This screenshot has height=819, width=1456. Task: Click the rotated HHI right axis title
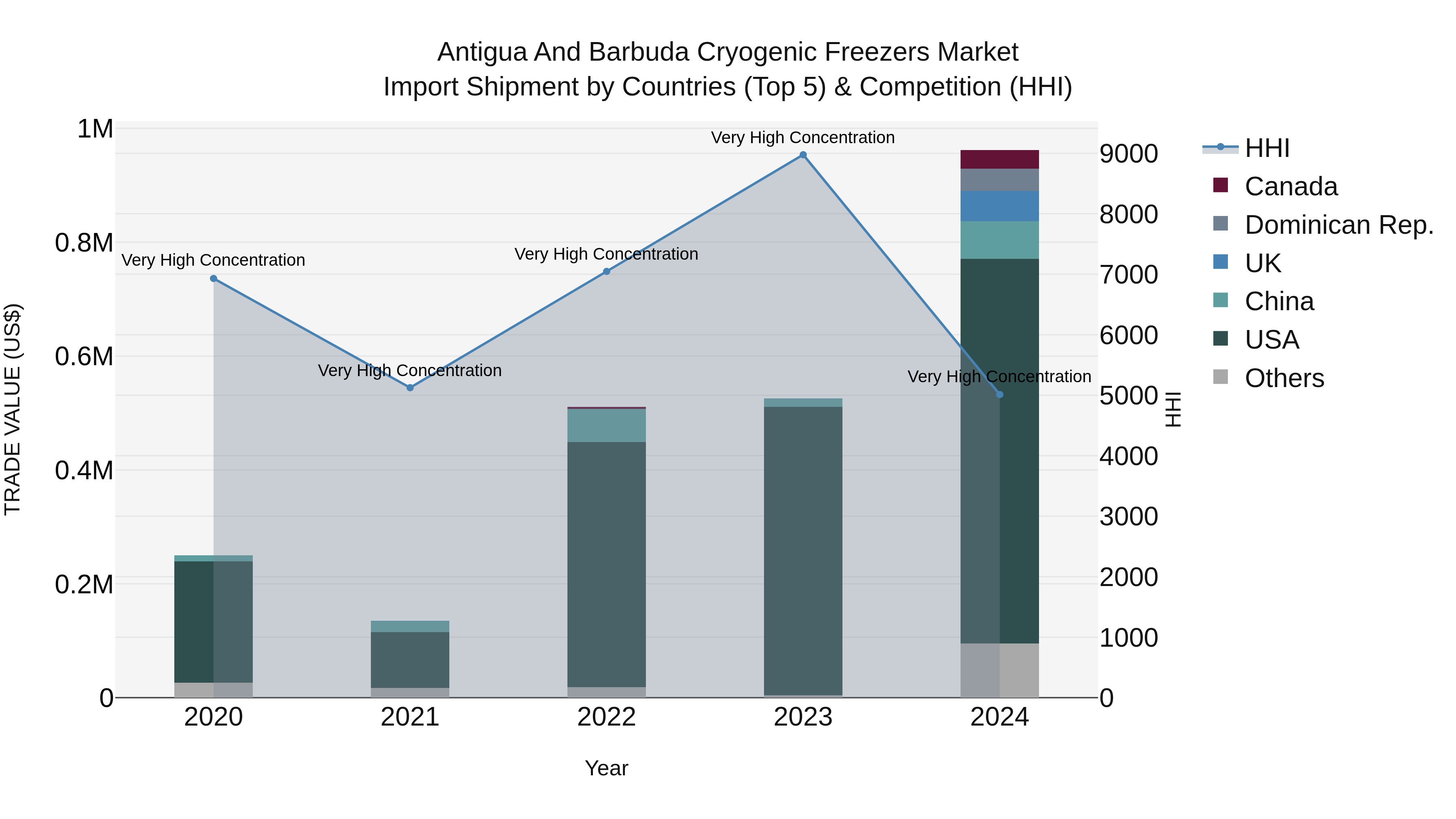pos(1173,409)
